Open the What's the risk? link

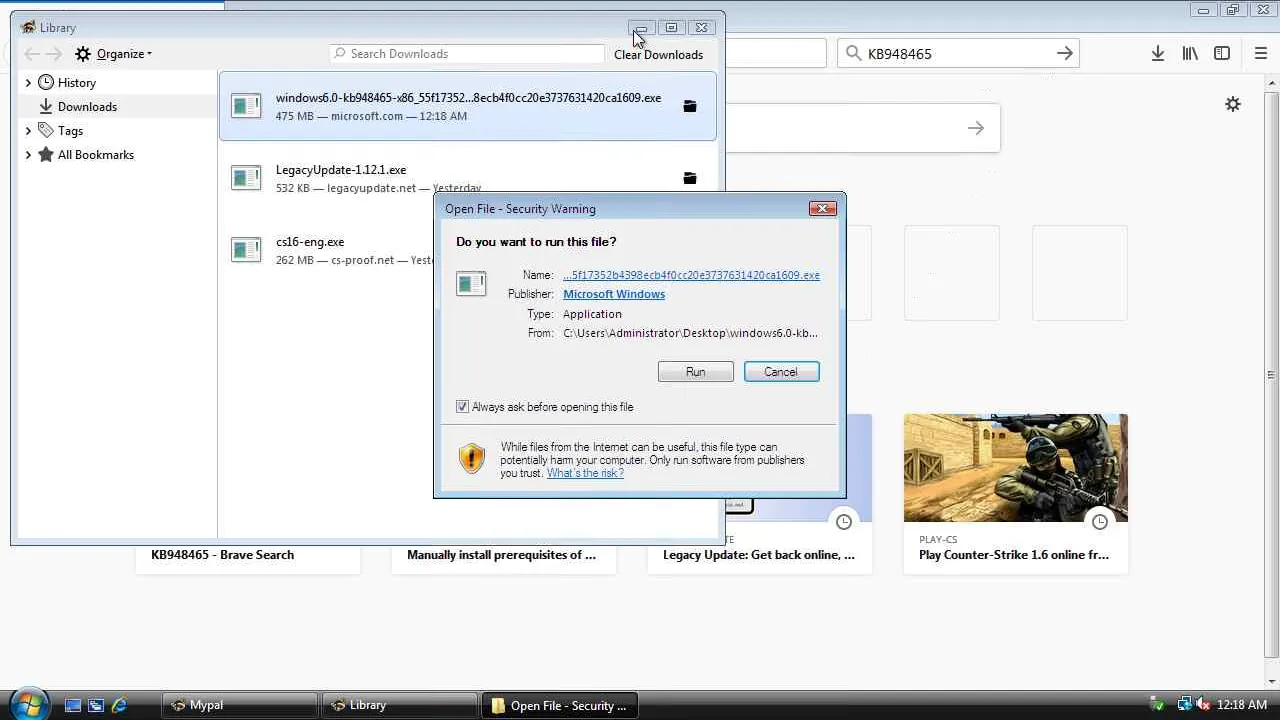coord(585,473)
